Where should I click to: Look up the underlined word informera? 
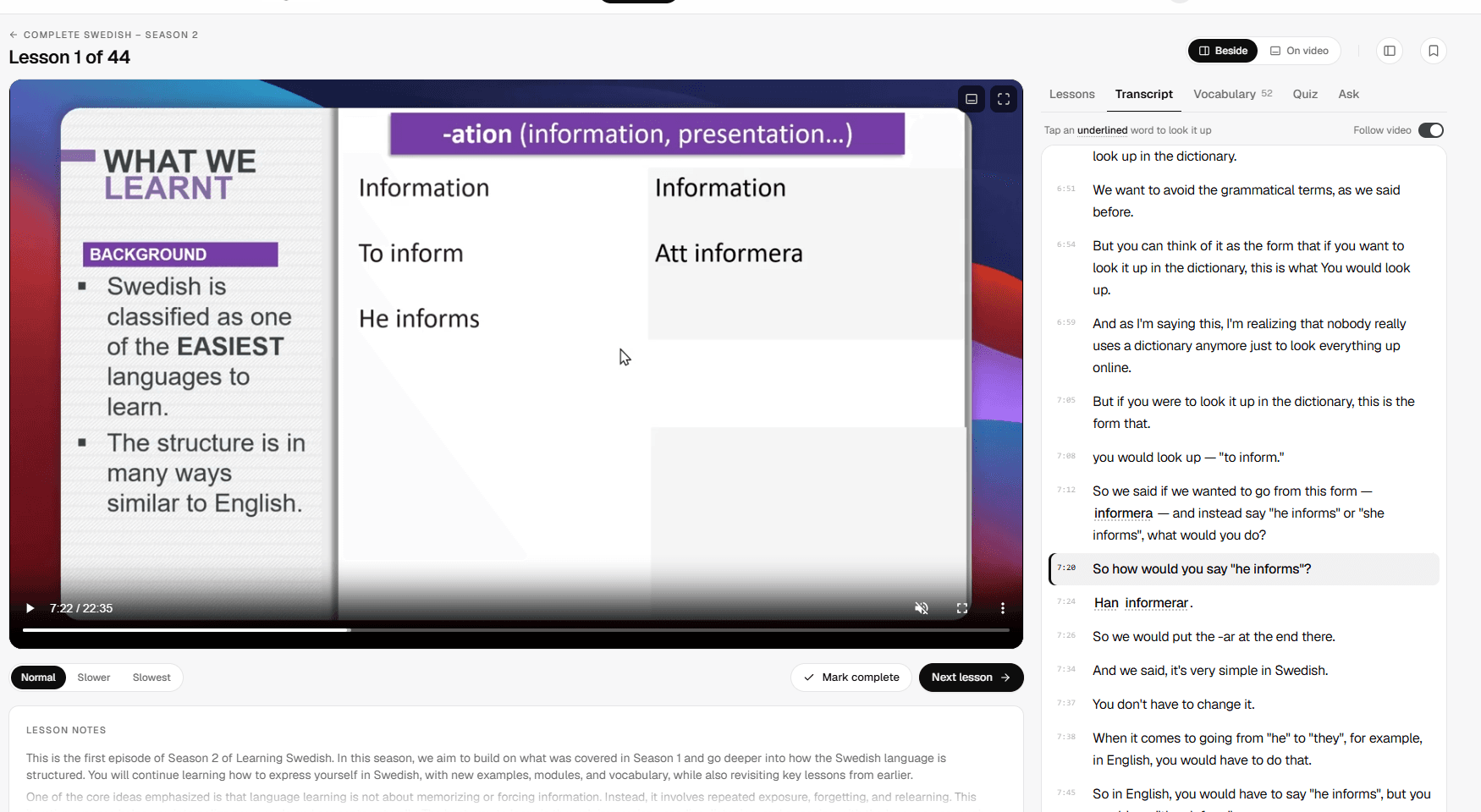tap(1123, 513)
